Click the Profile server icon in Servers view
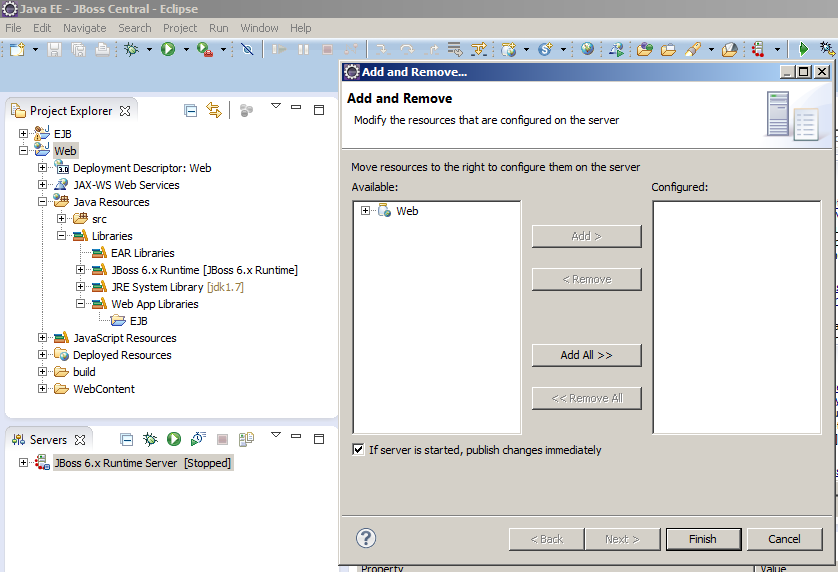Screen dimensions: 838x572 198,439
